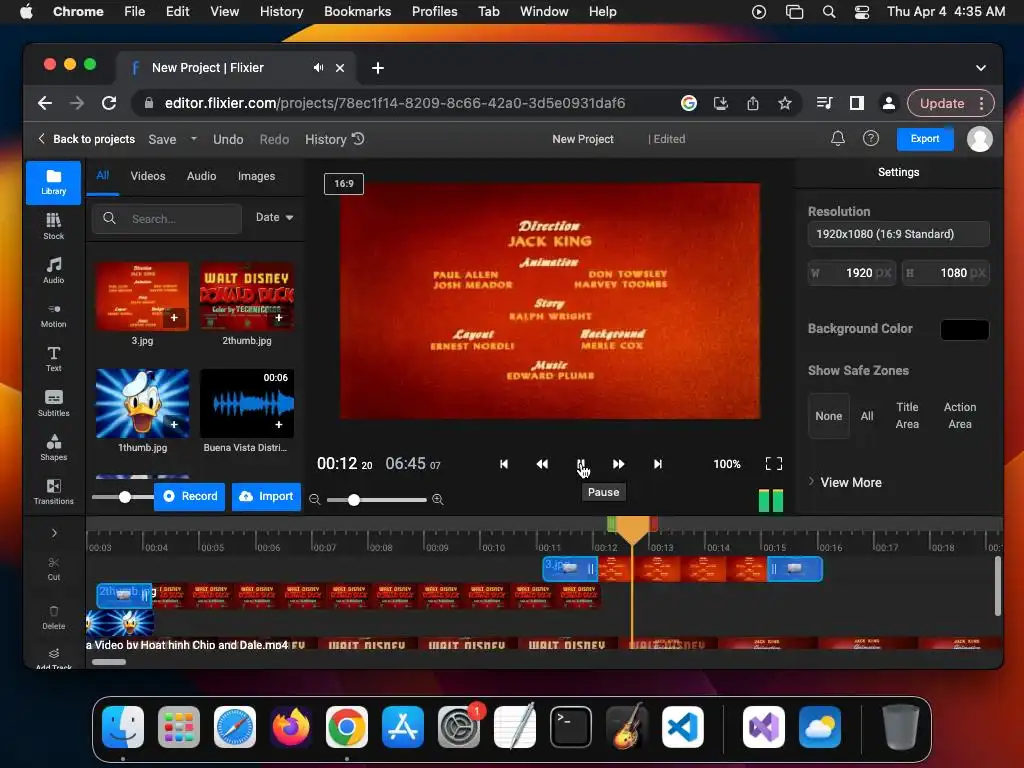Open the Library panel

(54, 182)
